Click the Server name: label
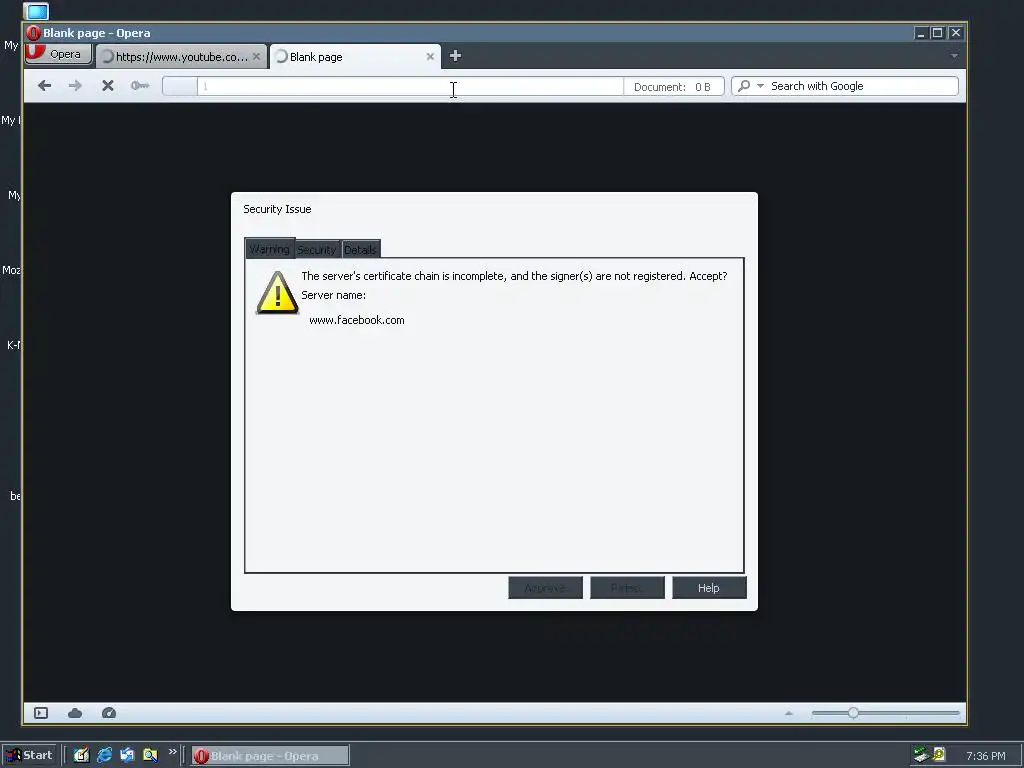This screenshot has width=1024, height=768. [x=334, y=295]
